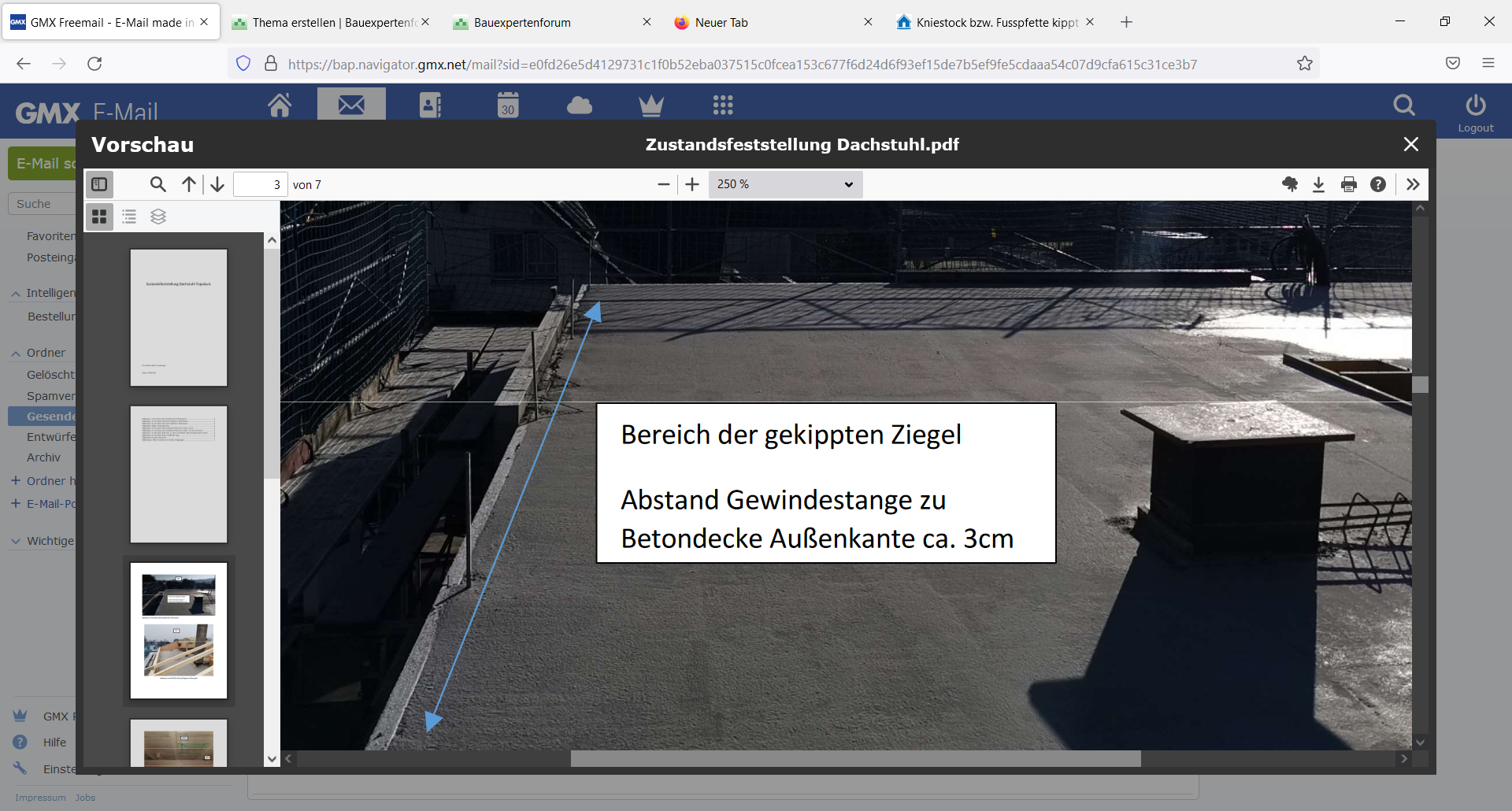Show document outline view
1512x811 pixels.
tap(129, 217)
